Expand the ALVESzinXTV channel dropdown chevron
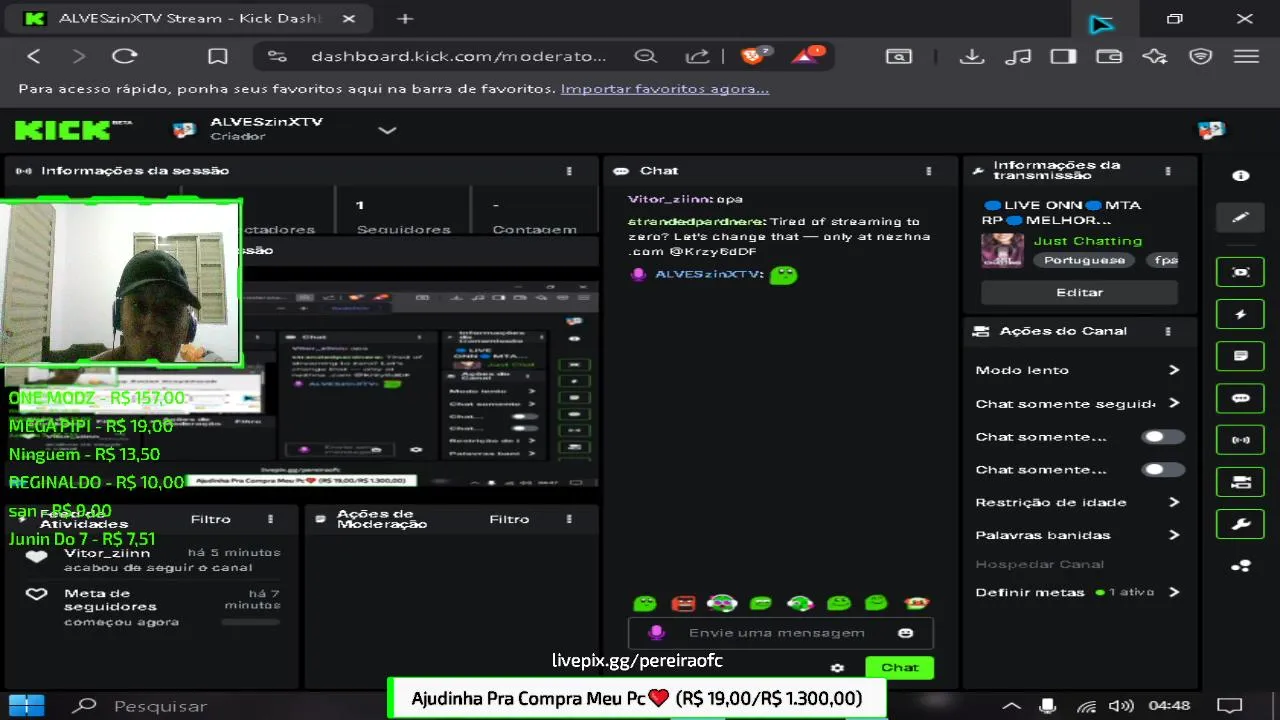Image resolution: width=1280 pixels, height=720 pixels. (x=387, y=130)
